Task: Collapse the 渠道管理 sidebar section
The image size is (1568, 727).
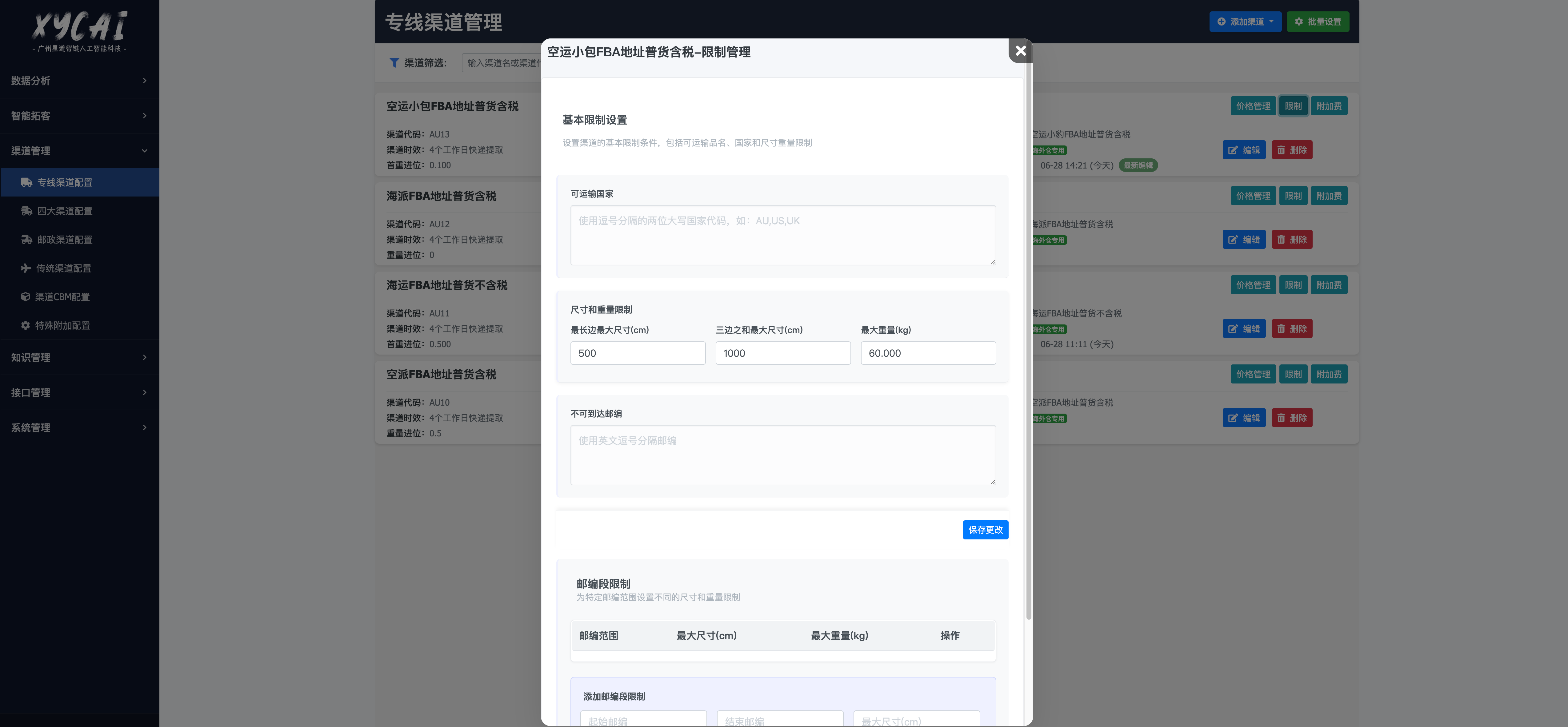Action: [x=79, y=151]
